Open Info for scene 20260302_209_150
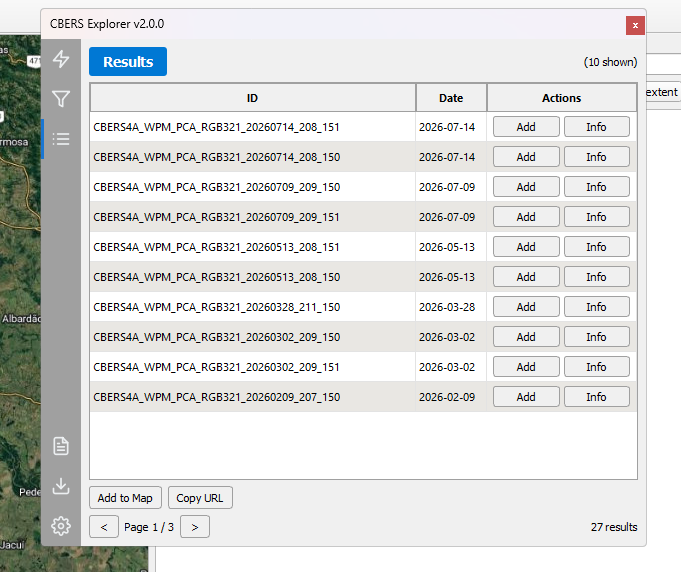The height and width of the screenshot is (572, 681). coord(596,337)
